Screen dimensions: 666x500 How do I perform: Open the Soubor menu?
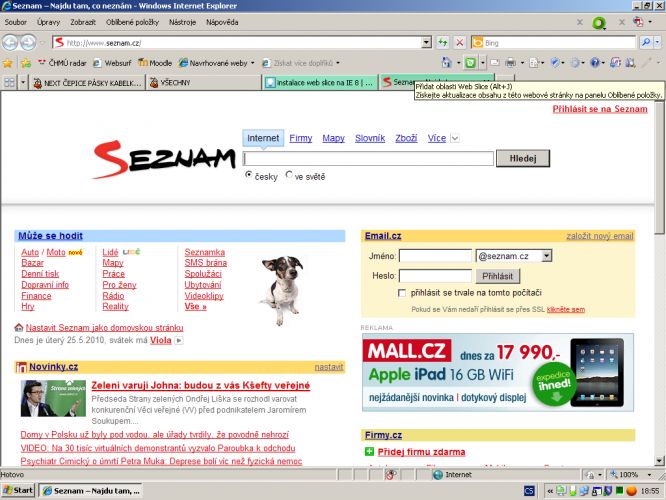point(16,22)
